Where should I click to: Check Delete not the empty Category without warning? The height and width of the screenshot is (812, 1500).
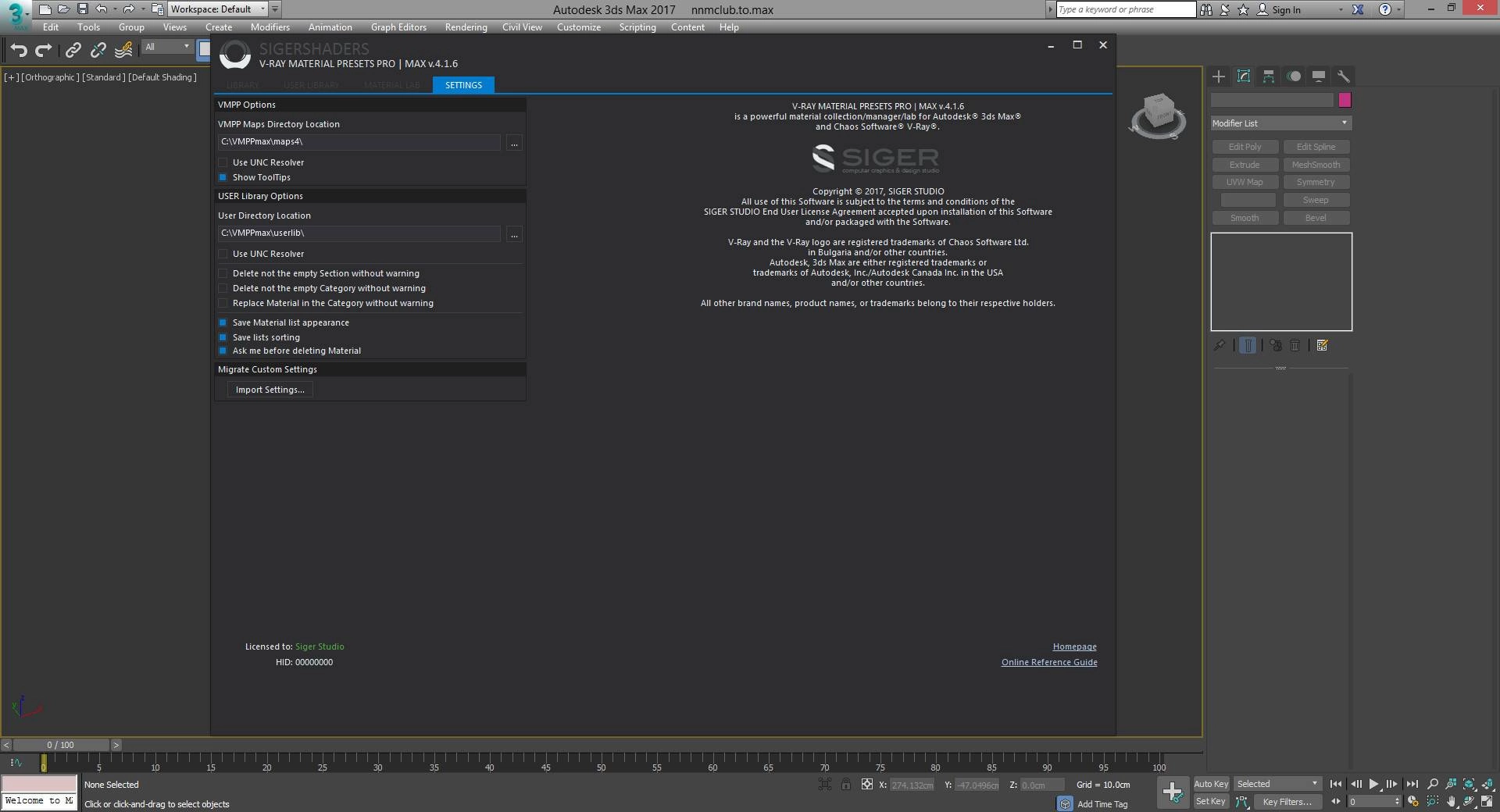coord(223,288)
